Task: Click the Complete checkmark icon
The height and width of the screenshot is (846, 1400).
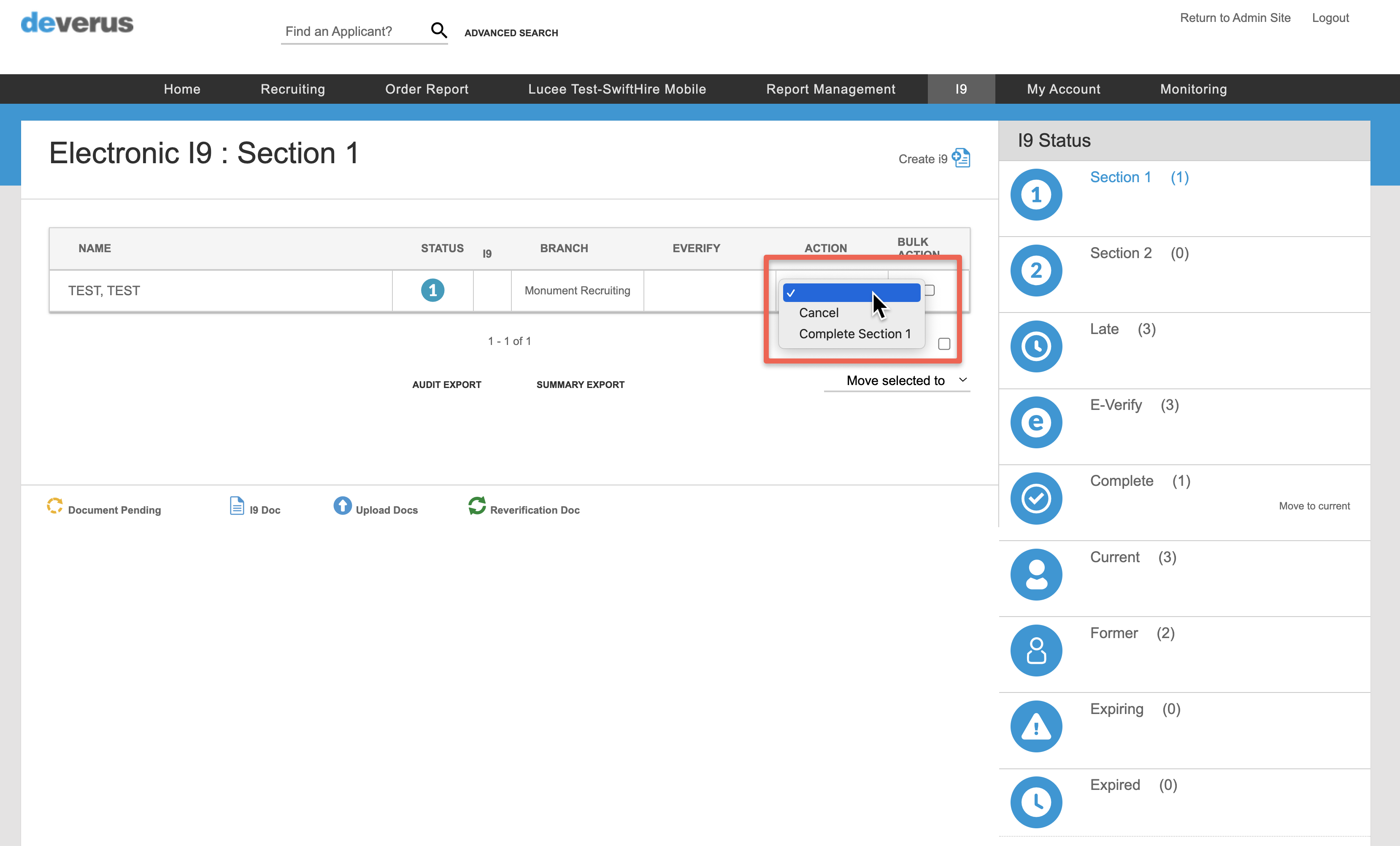Action: click(x=1036, y=498)
